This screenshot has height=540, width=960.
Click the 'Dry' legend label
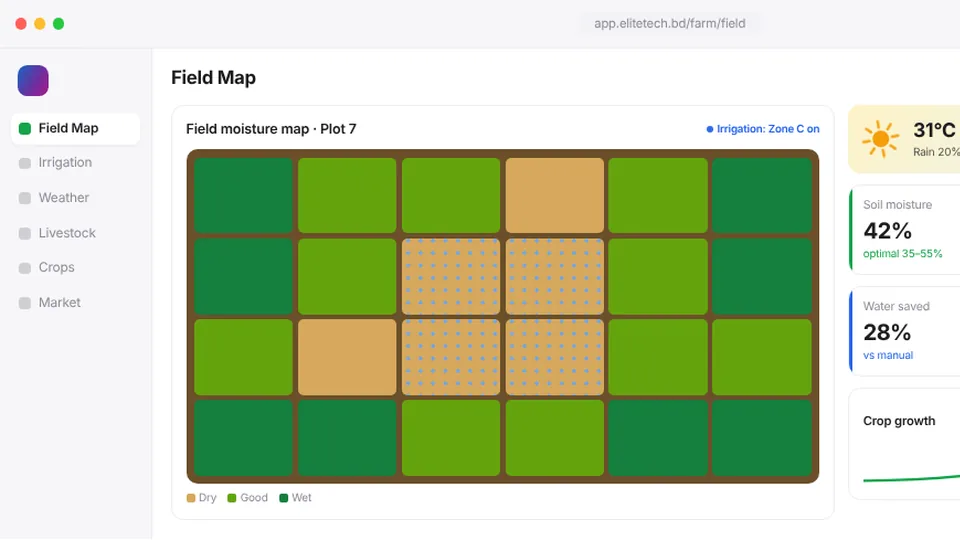pyautogui.click(x=208, y=498)
